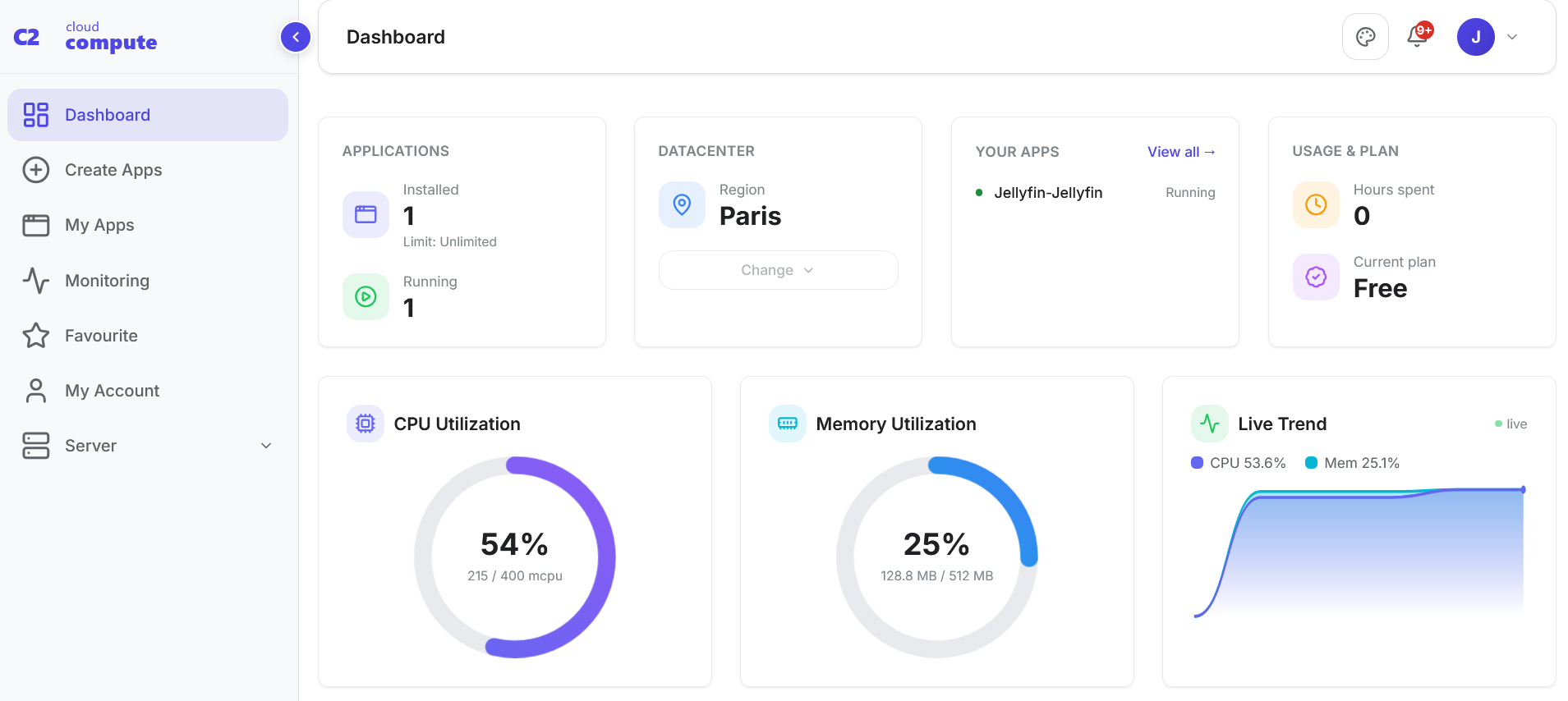Click the CPU Utilization chip icon
This screenshot has height=701, width=1568.
[366, 424]
